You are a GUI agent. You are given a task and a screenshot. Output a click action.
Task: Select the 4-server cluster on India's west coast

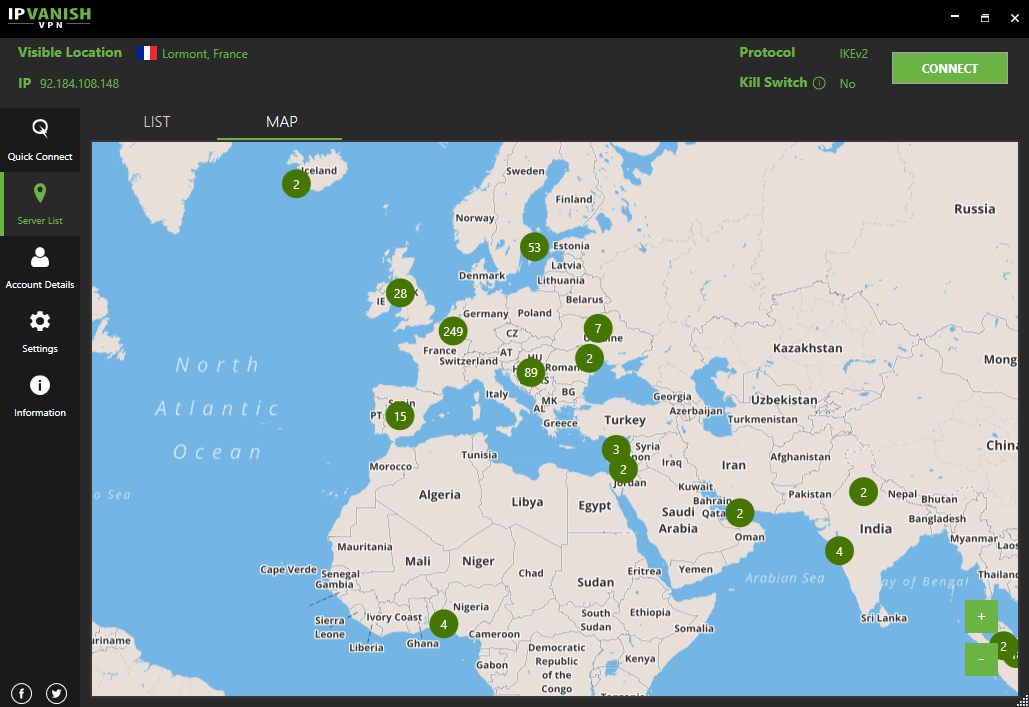click(x=839, y=551)
